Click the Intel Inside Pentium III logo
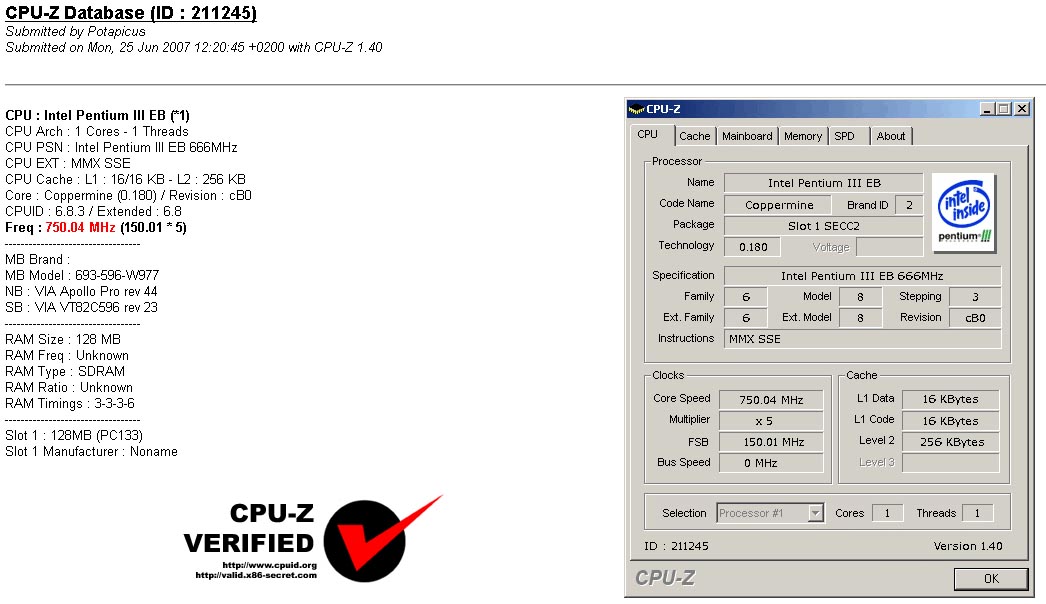Viewport: 1046px width, 604px height. coord(964,213)
